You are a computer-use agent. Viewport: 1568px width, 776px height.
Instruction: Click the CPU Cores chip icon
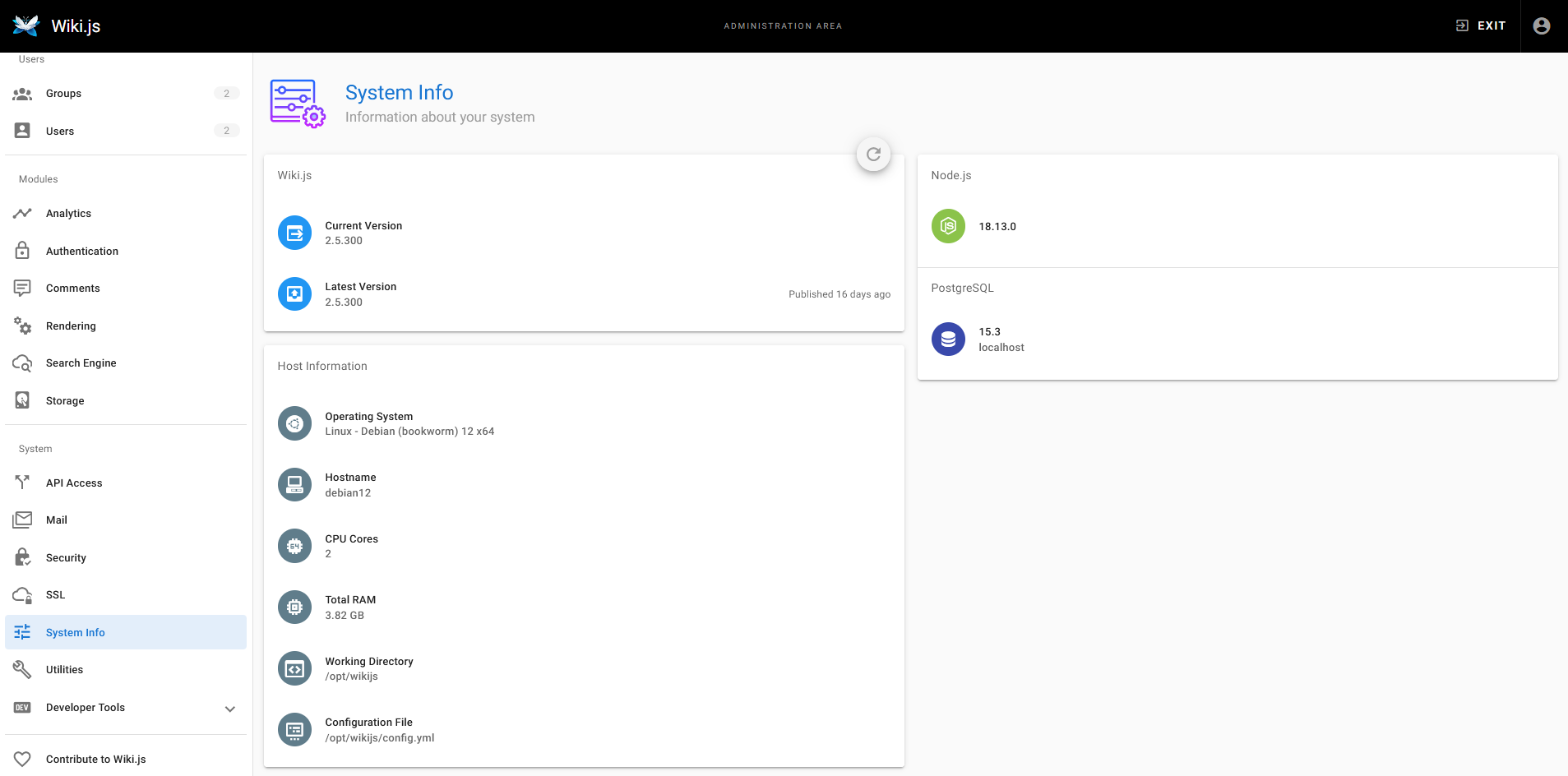click(294, 546)
